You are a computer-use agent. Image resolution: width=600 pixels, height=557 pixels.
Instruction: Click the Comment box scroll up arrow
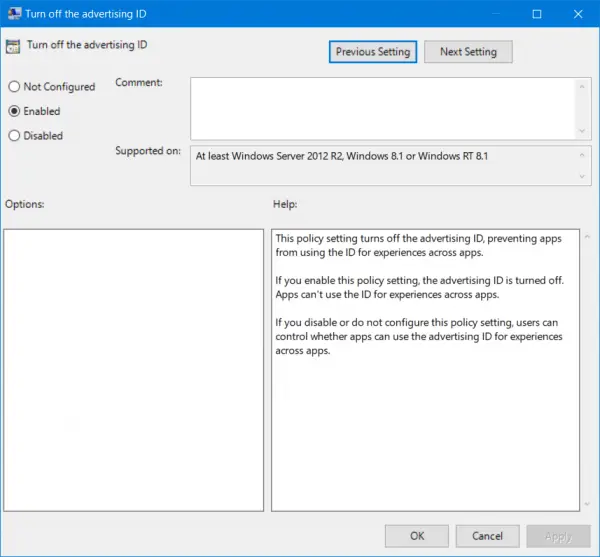pyautogui.click(x=582, y=87)
